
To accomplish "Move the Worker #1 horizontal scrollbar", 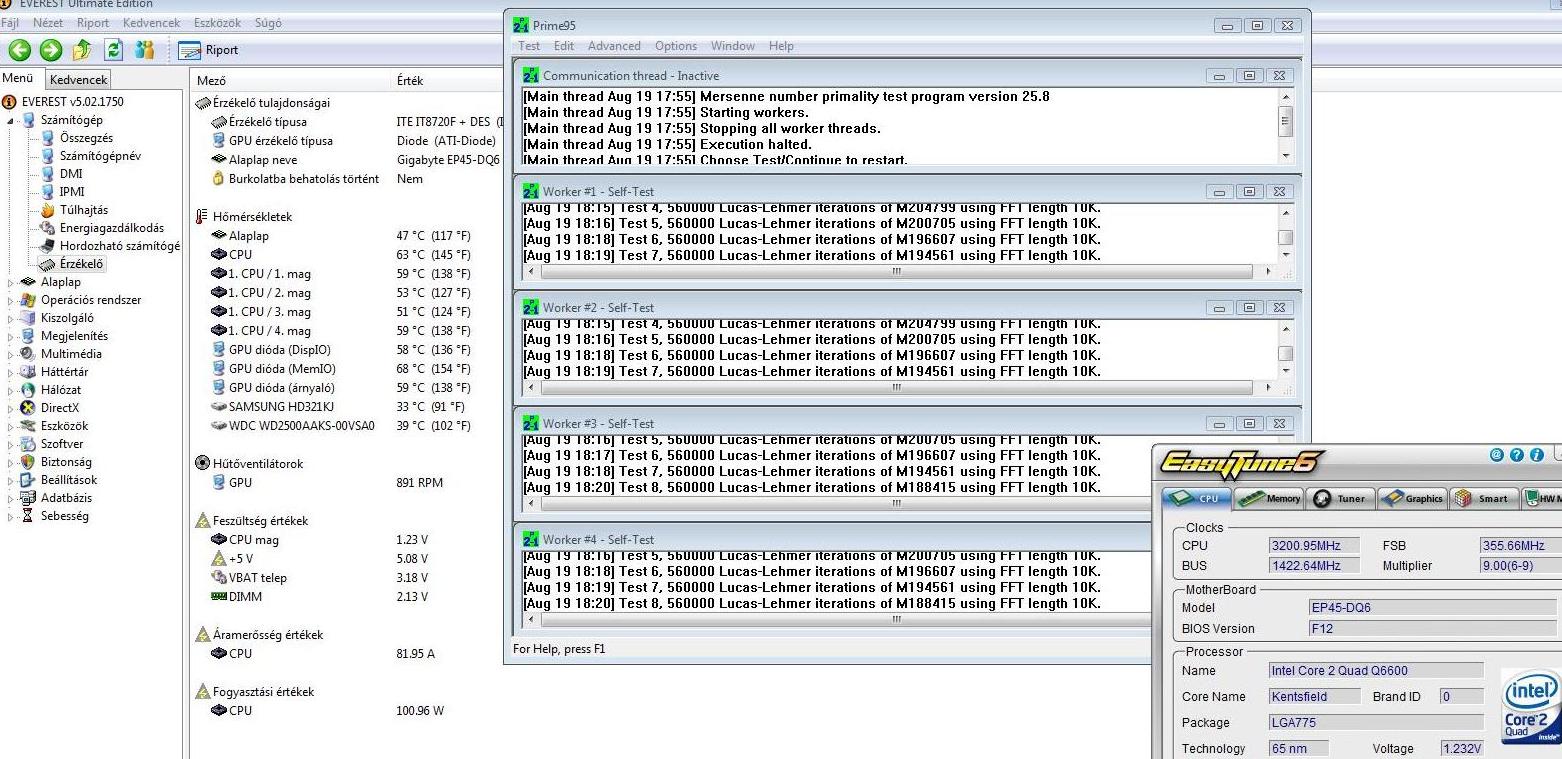I will coord(896,272).
